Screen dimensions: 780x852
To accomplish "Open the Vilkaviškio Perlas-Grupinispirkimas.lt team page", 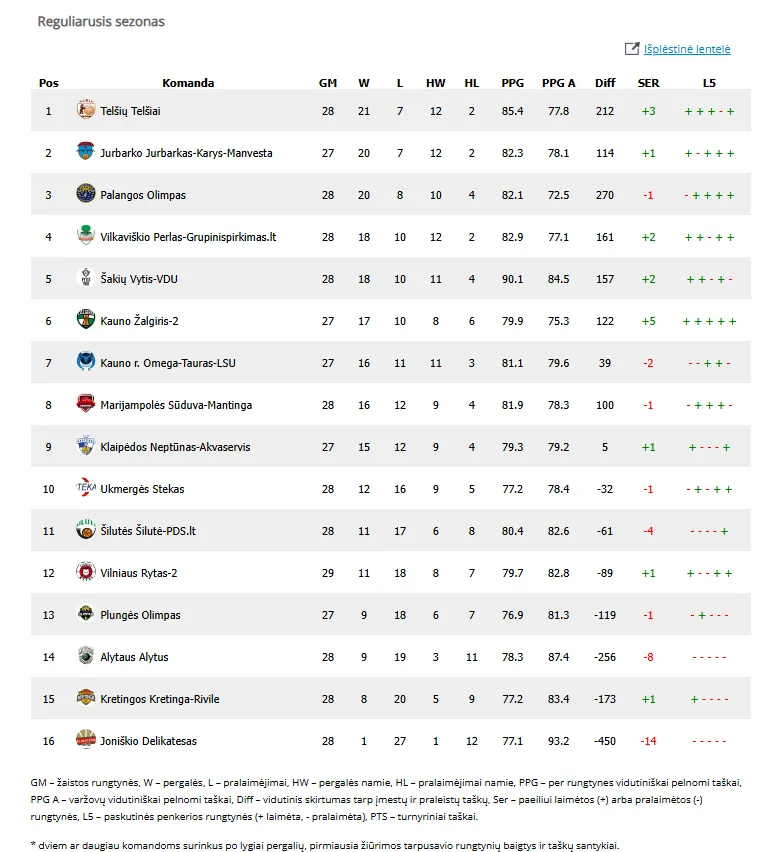I will [188, 237].
